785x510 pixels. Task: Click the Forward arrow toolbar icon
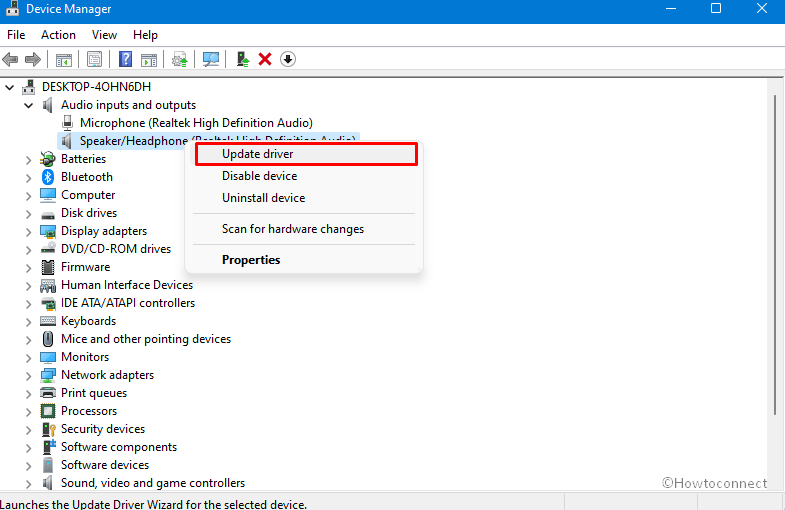point(33,60)
